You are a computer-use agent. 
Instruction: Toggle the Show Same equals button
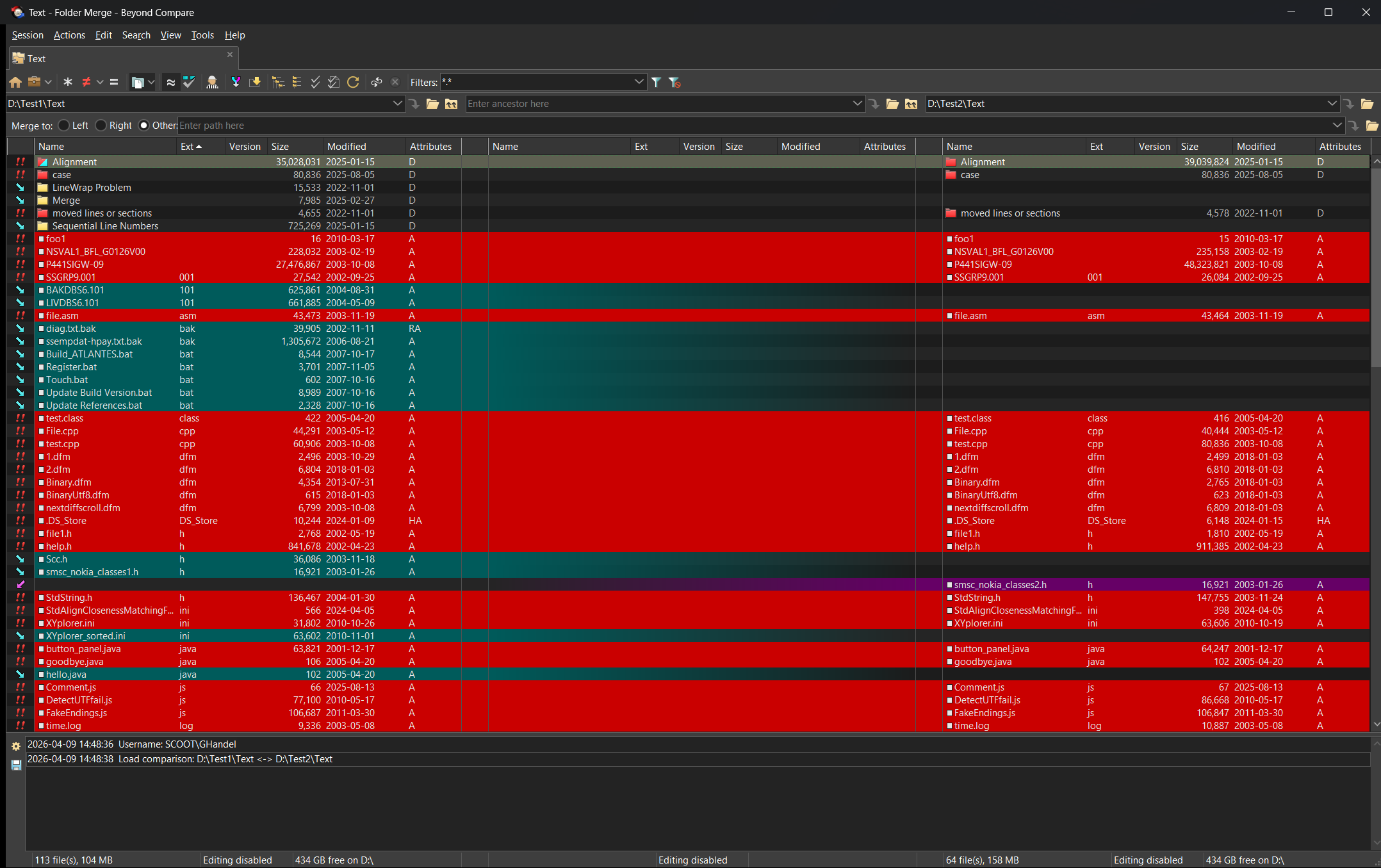tap(114, 82)
